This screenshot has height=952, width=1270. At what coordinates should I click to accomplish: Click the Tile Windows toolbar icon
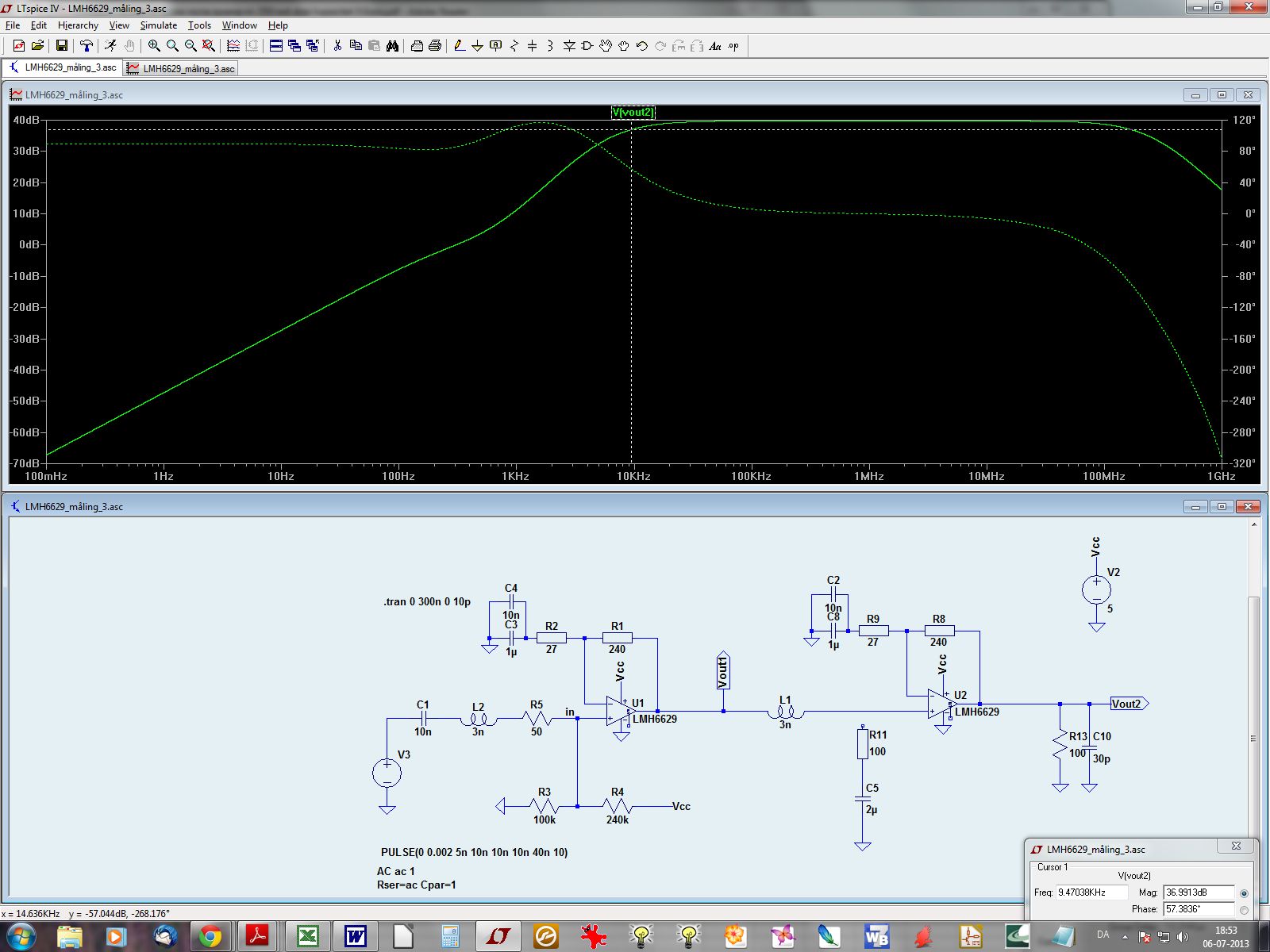click(x=276, y=46)
